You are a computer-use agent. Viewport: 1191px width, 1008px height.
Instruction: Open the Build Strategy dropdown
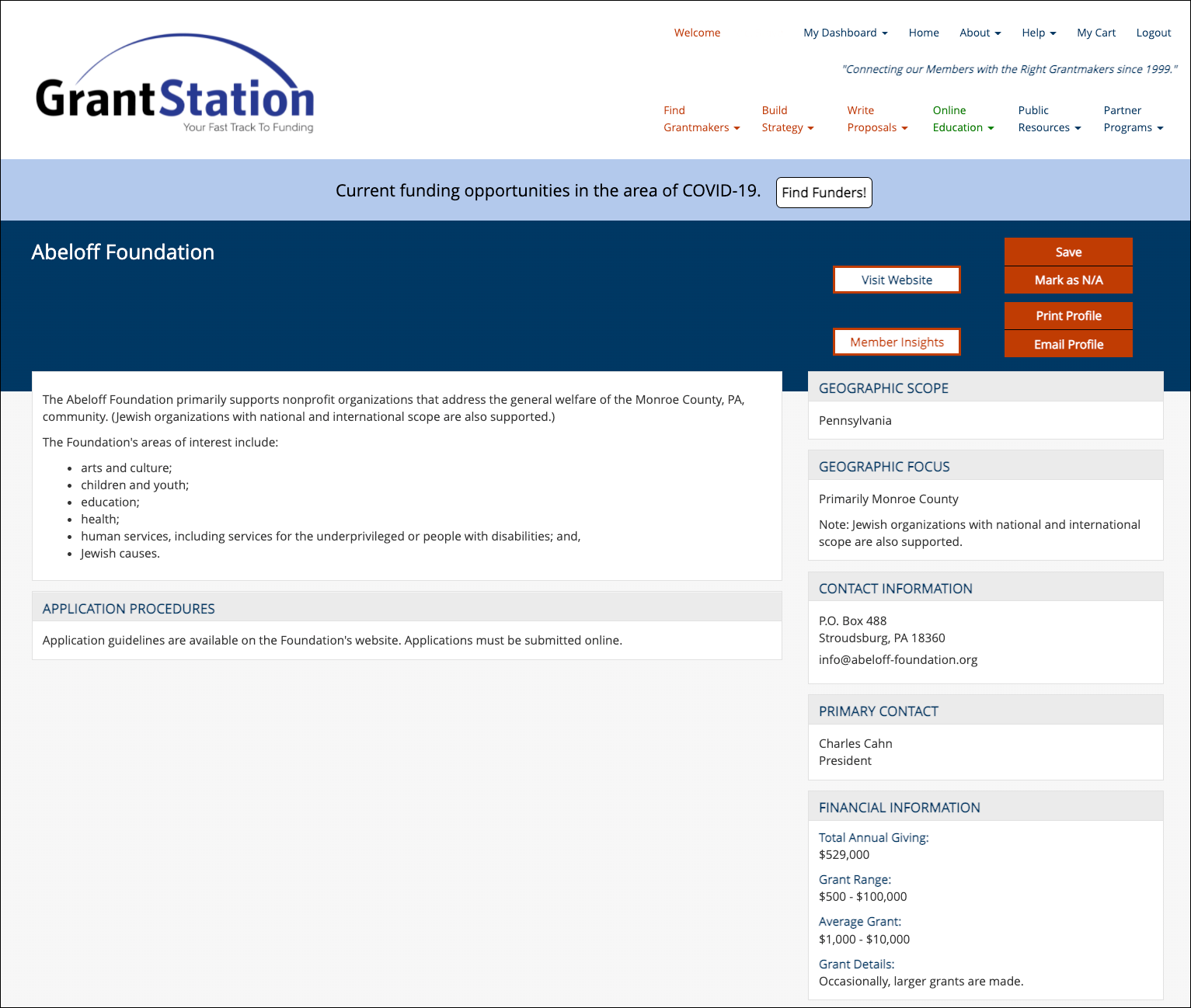[x=787, y=119]
